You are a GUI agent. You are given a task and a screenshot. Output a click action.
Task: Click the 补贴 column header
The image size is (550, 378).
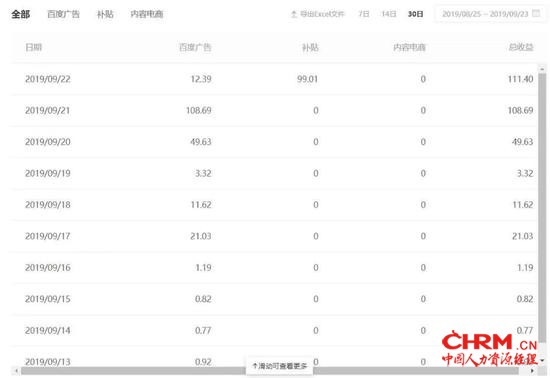click(x=310, y=47)
